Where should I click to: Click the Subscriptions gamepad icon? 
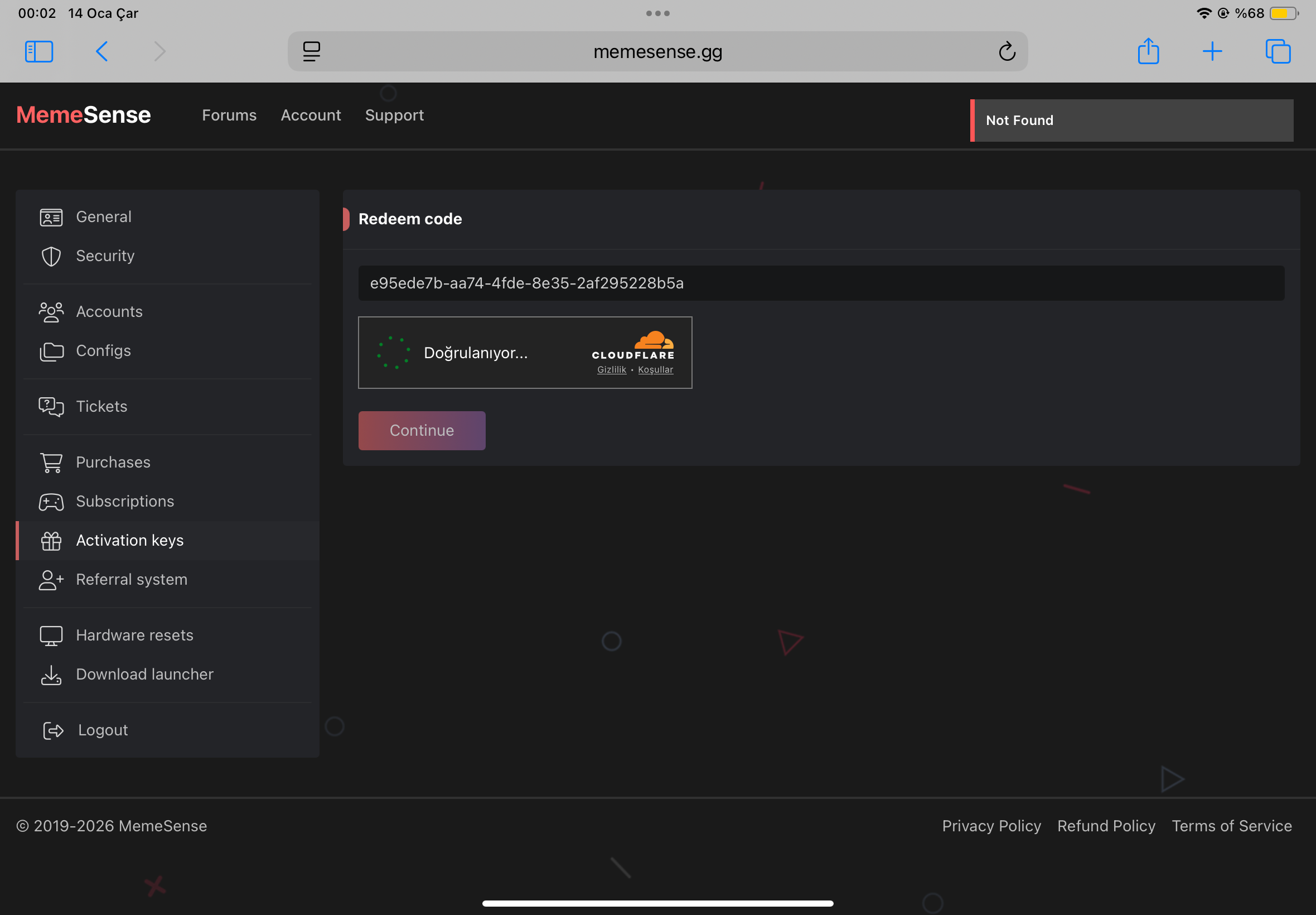(x=51, y=502)
